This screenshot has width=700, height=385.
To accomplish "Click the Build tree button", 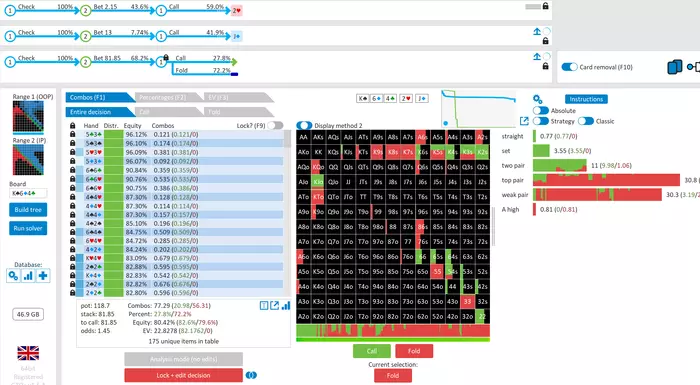I will (28, 209).
